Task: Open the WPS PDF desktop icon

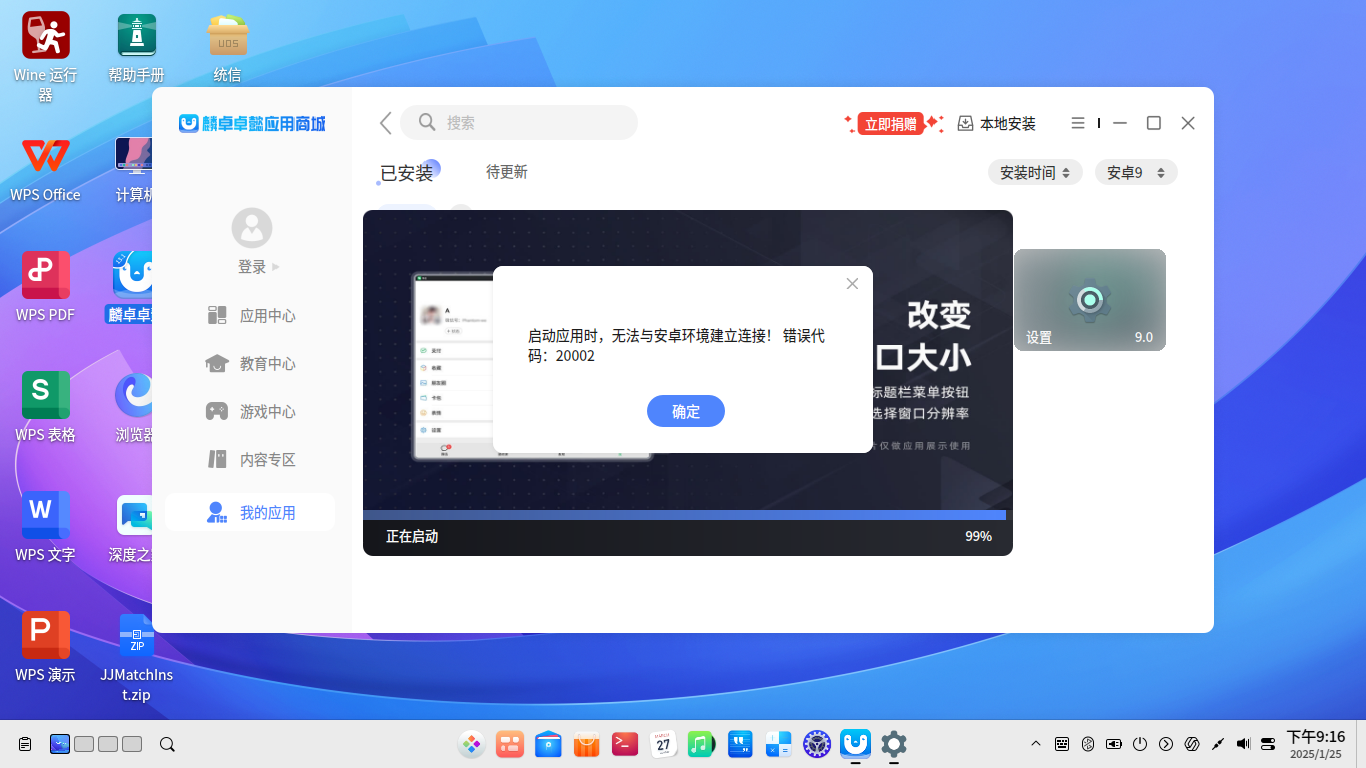Action: tap(46, 288)
